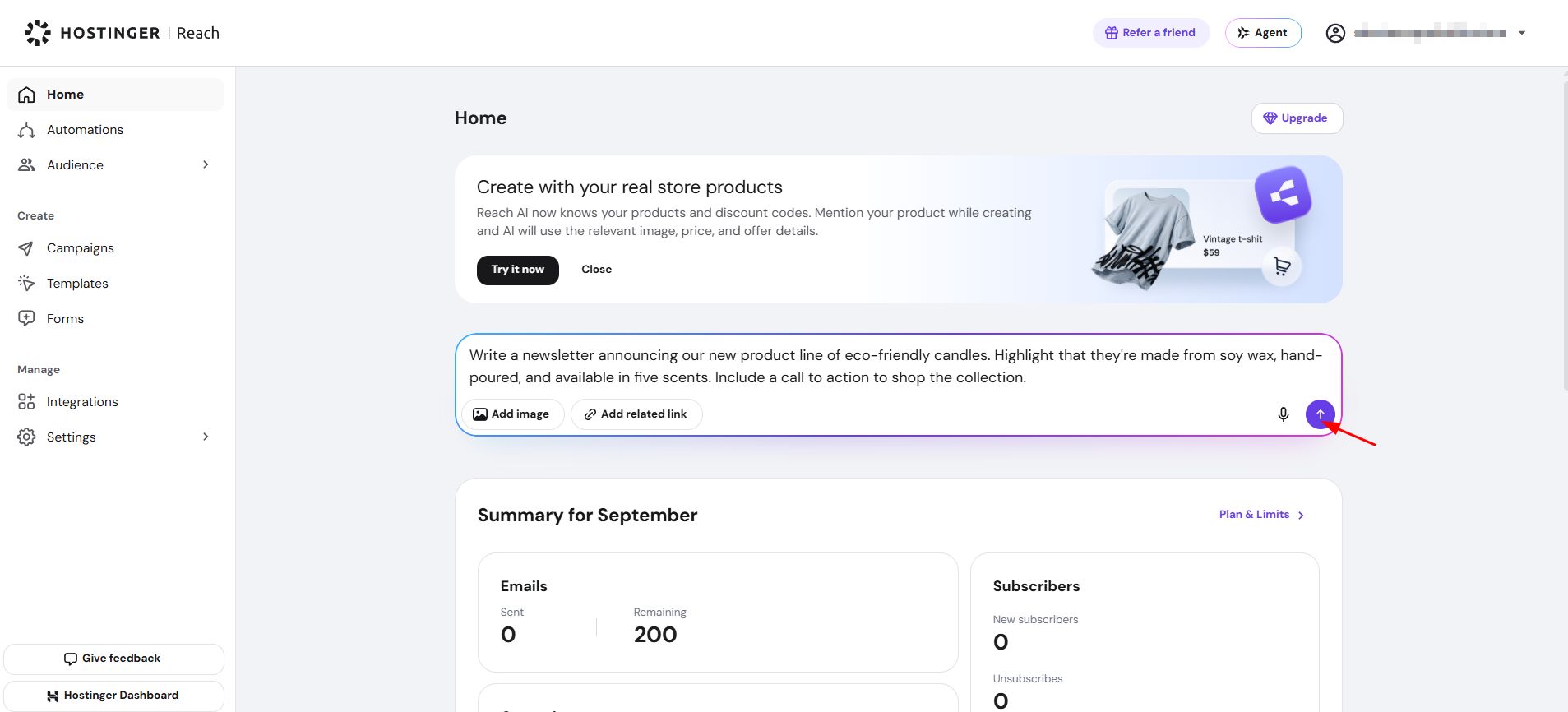Click the shopping cart icon on product card
Viewport: 1568px width, 712px height.
click(x=1281, y=266)
